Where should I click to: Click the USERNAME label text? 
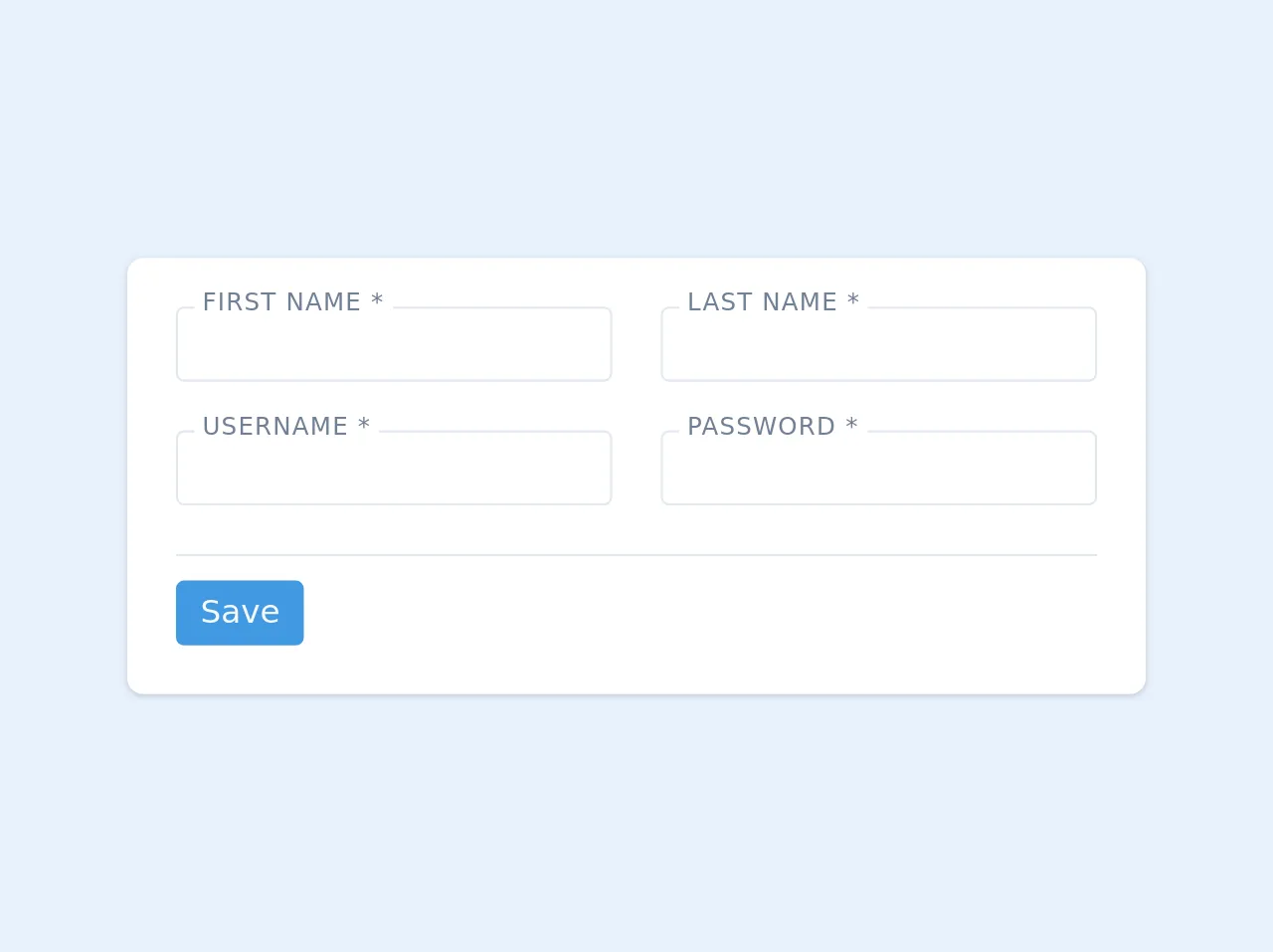274,427
